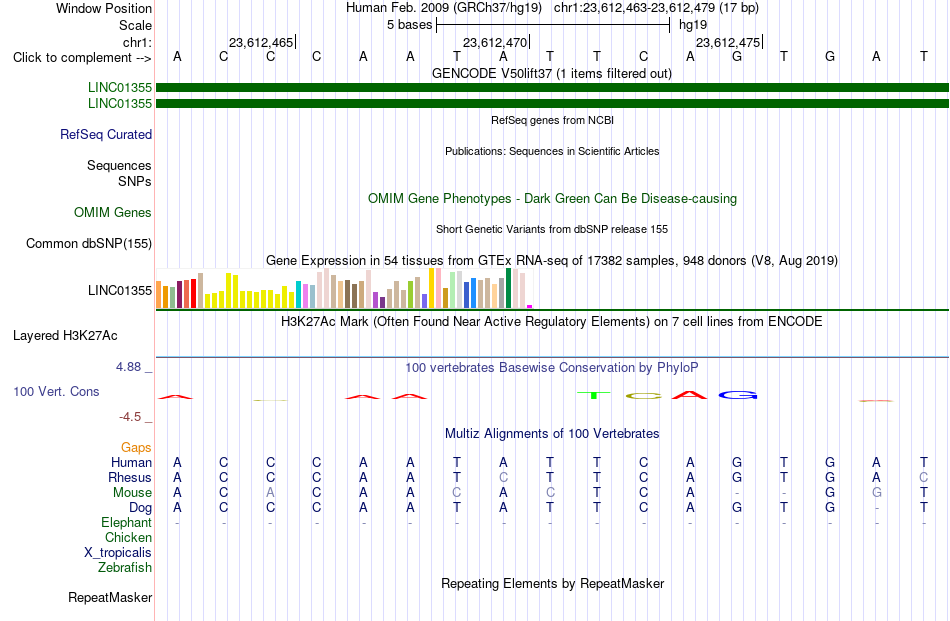Select the 'Chicken' alignment row label
Viewport: 950px width, 621px height.
128,537
